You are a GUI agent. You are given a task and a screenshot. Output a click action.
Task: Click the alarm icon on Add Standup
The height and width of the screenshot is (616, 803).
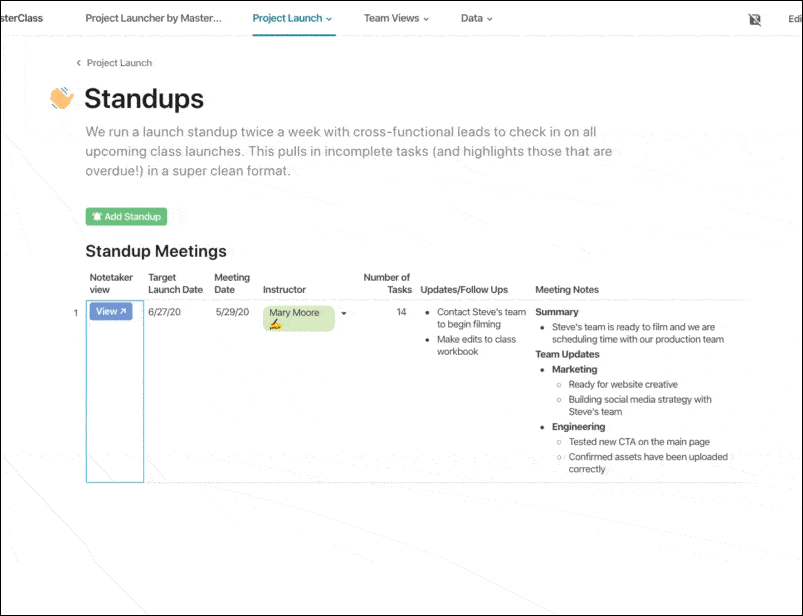[x=97, y=216]
